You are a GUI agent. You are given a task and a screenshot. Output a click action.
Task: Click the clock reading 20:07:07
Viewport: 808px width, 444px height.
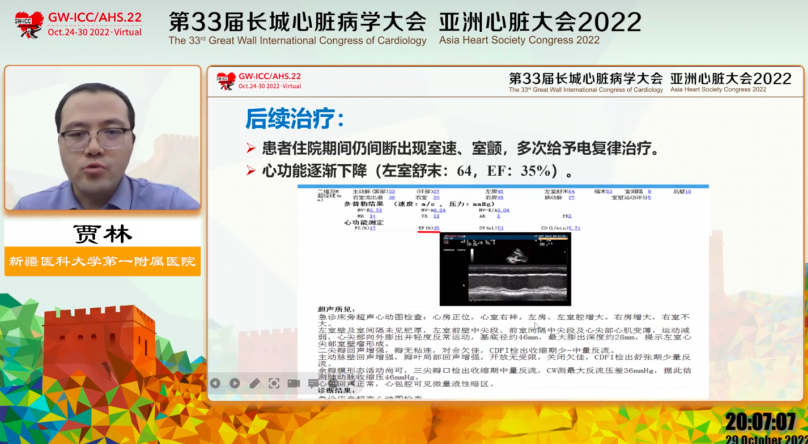(761, 422)
